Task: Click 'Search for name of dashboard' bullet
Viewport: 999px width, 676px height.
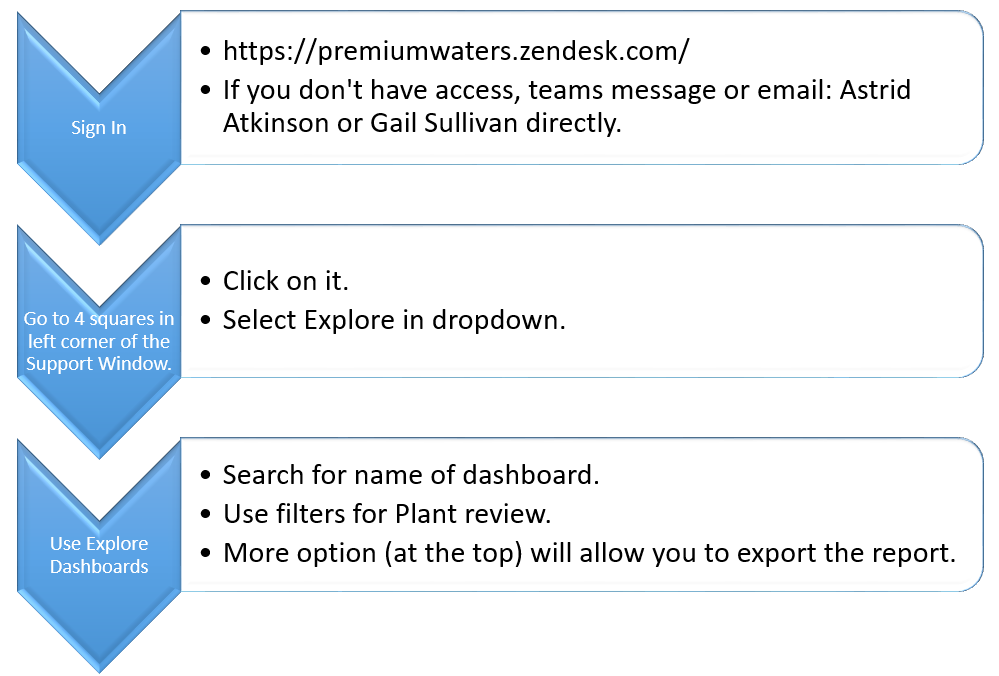Action: click(x=411, y=475)
